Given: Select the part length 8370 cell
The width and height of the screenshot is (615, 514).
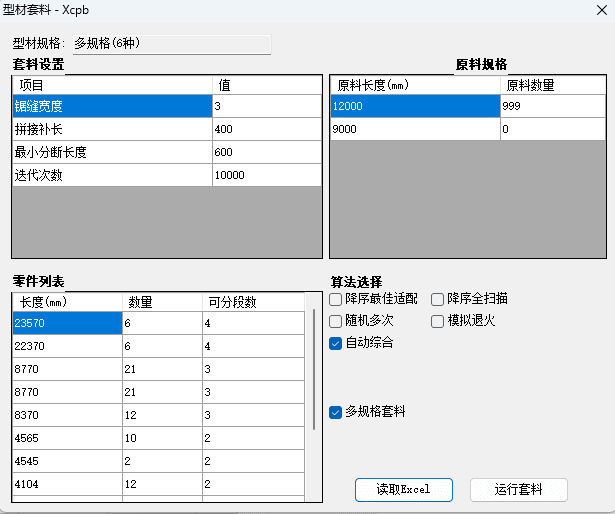Looking at the screenshot, I should [x=67, y=415].
